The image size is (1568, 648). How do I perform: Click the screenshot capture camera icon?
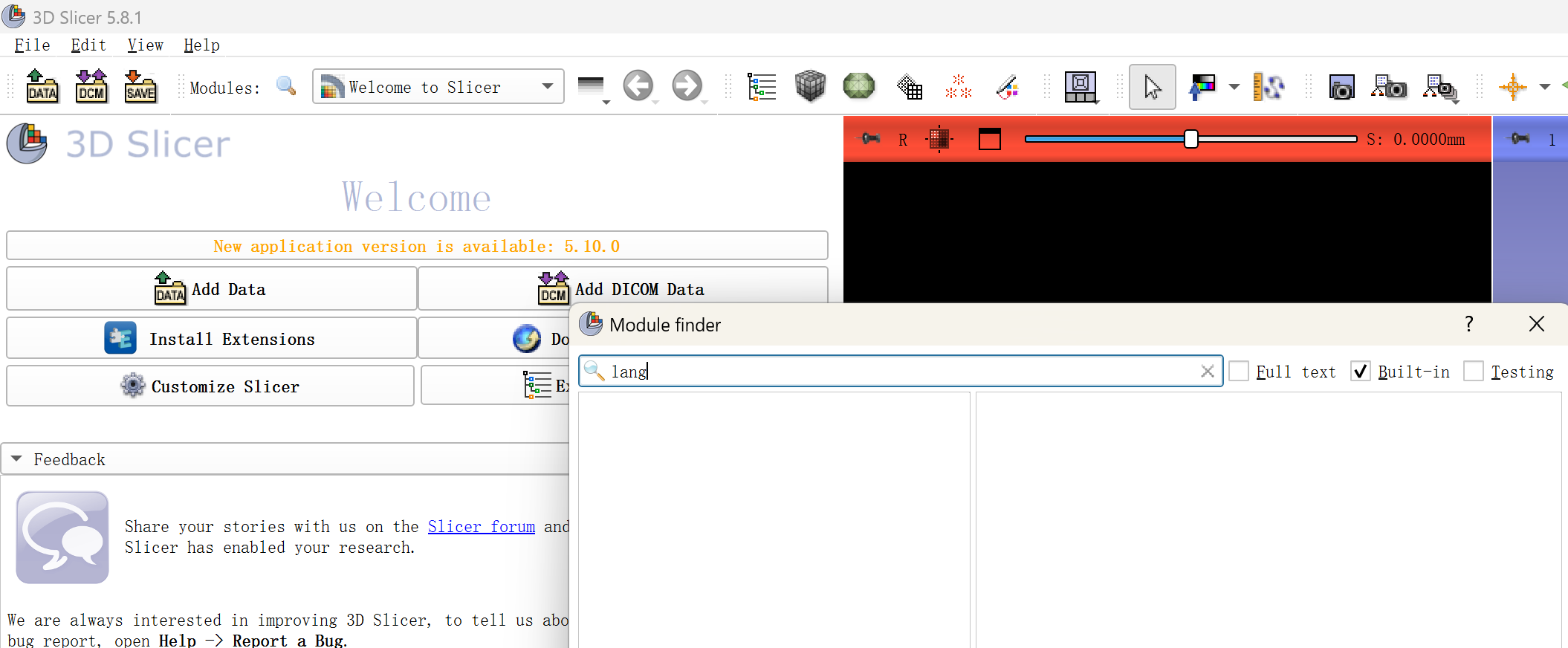point(1341,88)
